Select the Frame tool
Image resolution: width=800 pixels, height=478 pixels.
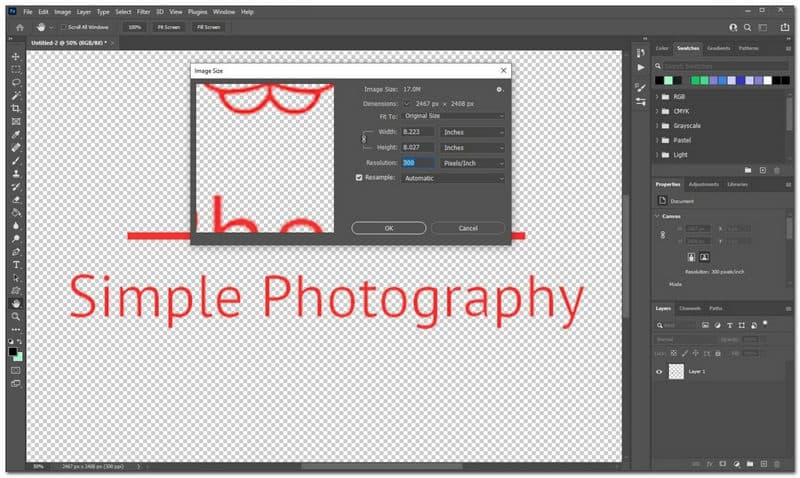[x=16, y=121]
